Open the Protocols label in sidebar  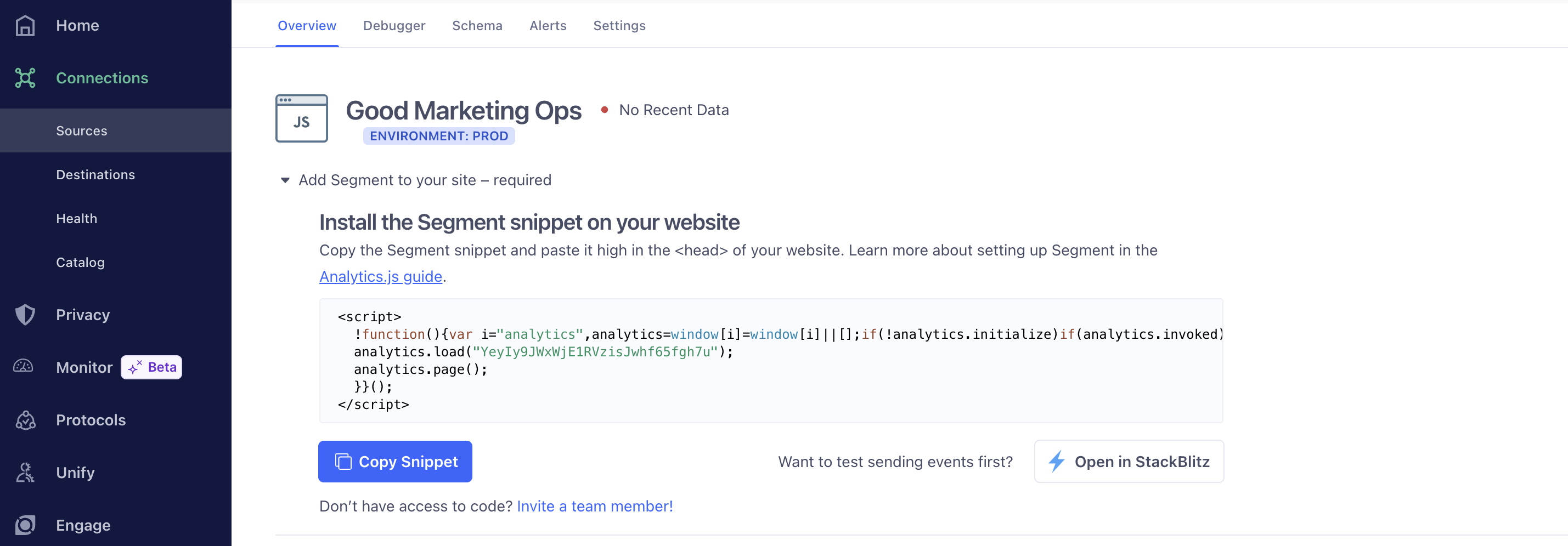pyautogui.click(x=91, y=420)
